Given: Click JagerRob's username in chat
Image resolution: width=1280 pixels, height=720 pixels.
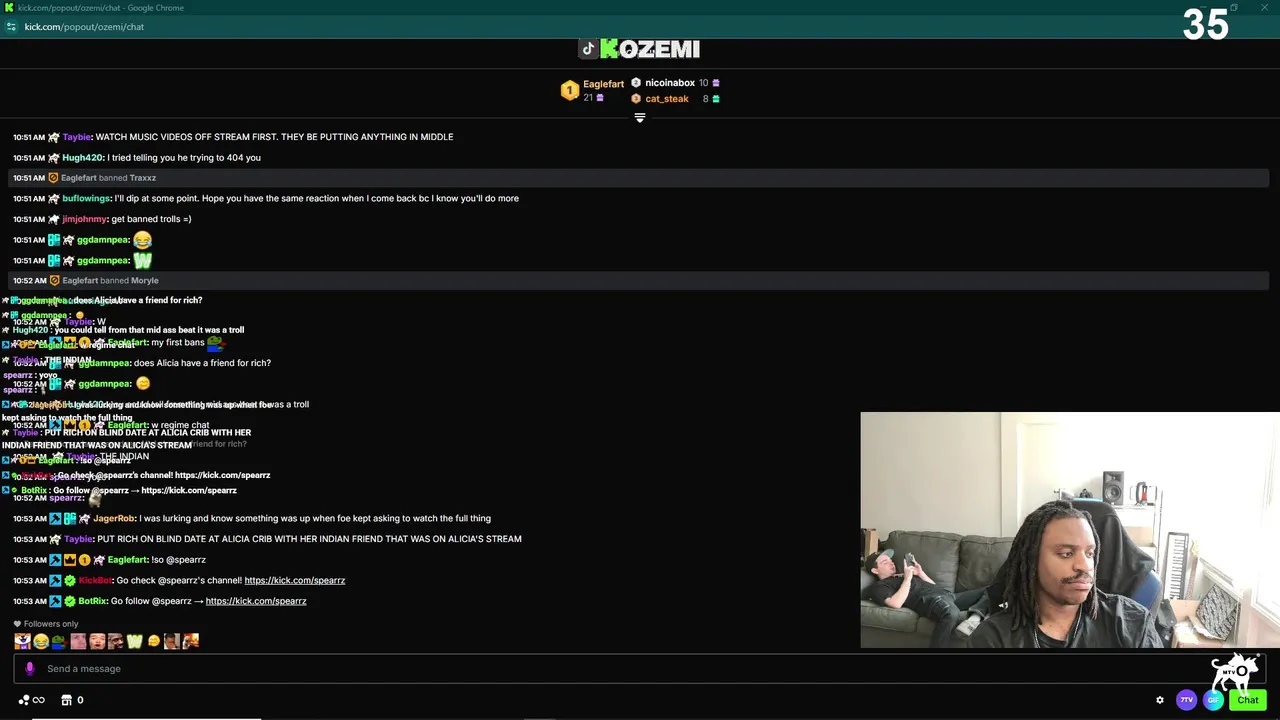Looking at the screenshot, I should point(114,519).
